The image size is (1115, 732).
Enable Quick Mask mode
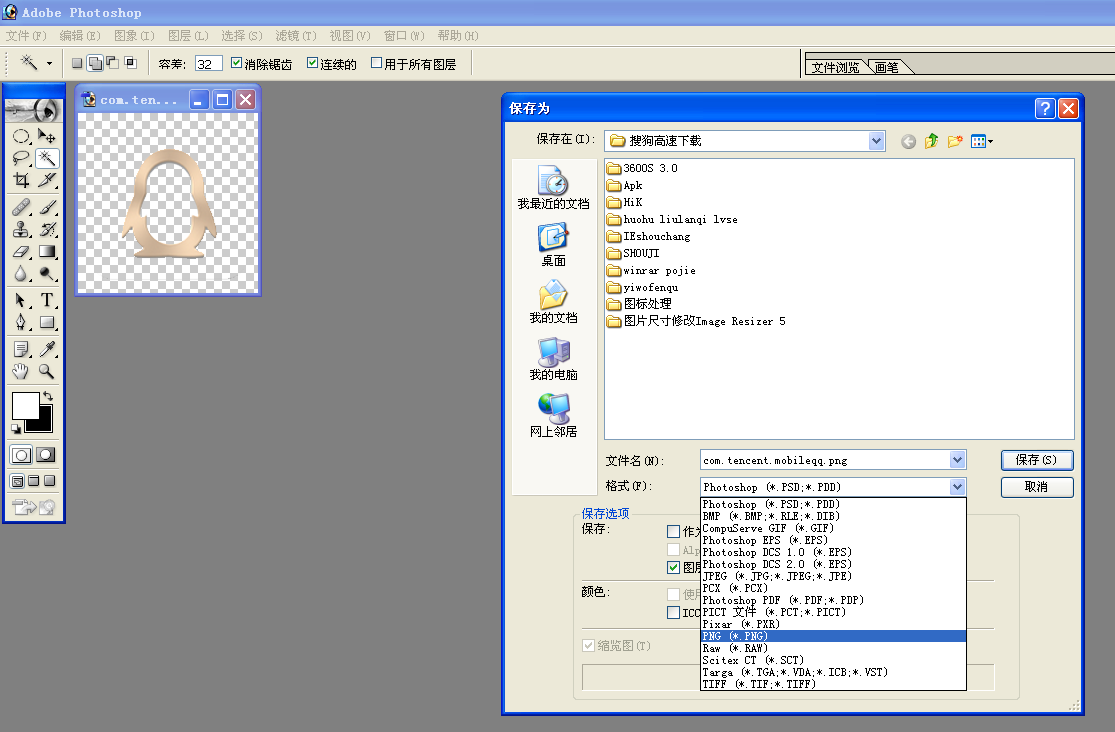[x=46, y=455]
